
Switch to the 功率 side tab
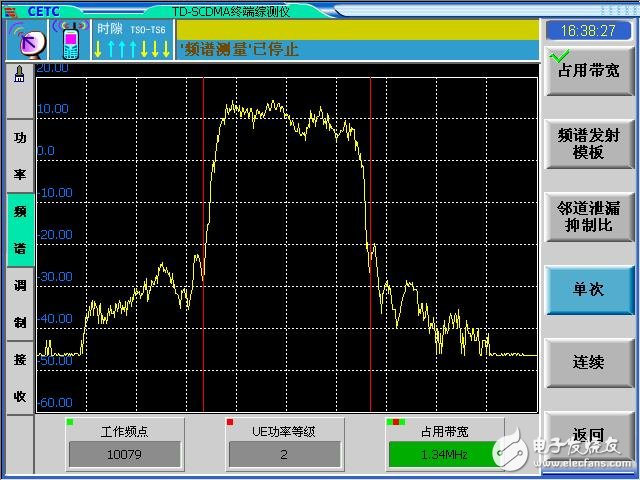[x=20, y=155]
